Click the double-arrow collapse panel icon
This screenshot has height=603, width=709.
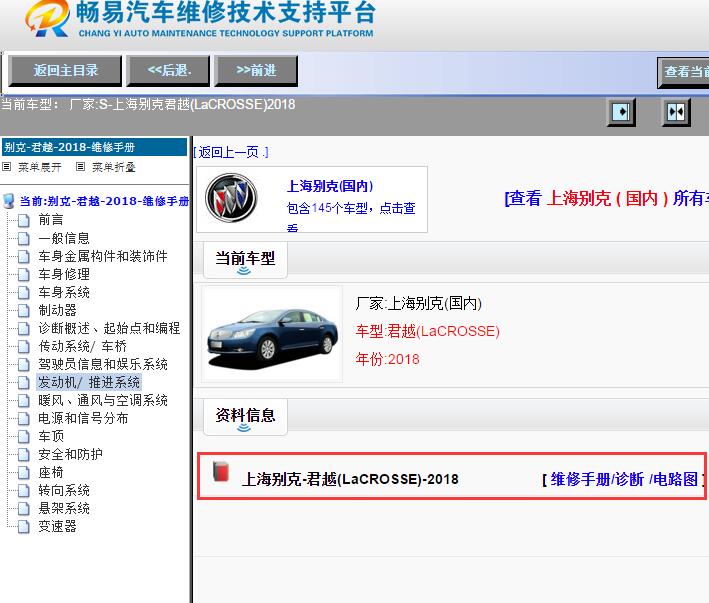point(676,112)
